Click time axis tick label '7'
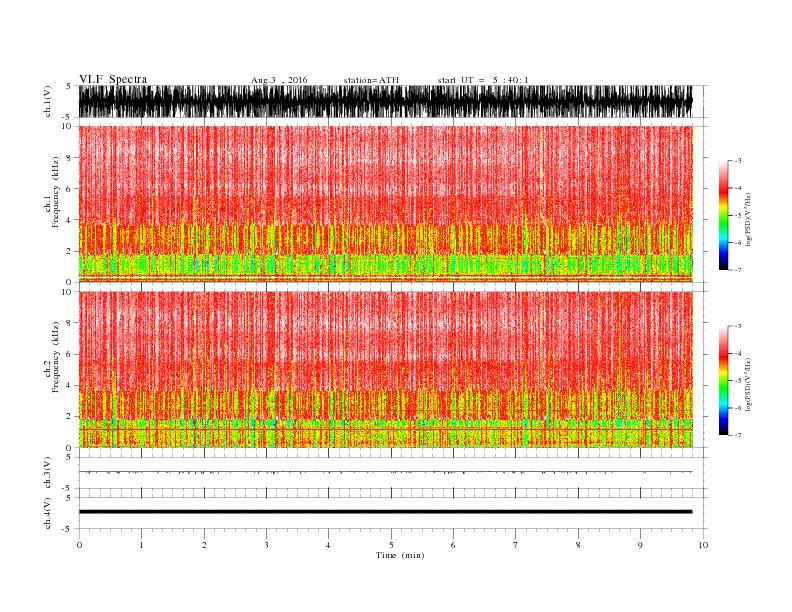The image size is (792, 612). 516,545
